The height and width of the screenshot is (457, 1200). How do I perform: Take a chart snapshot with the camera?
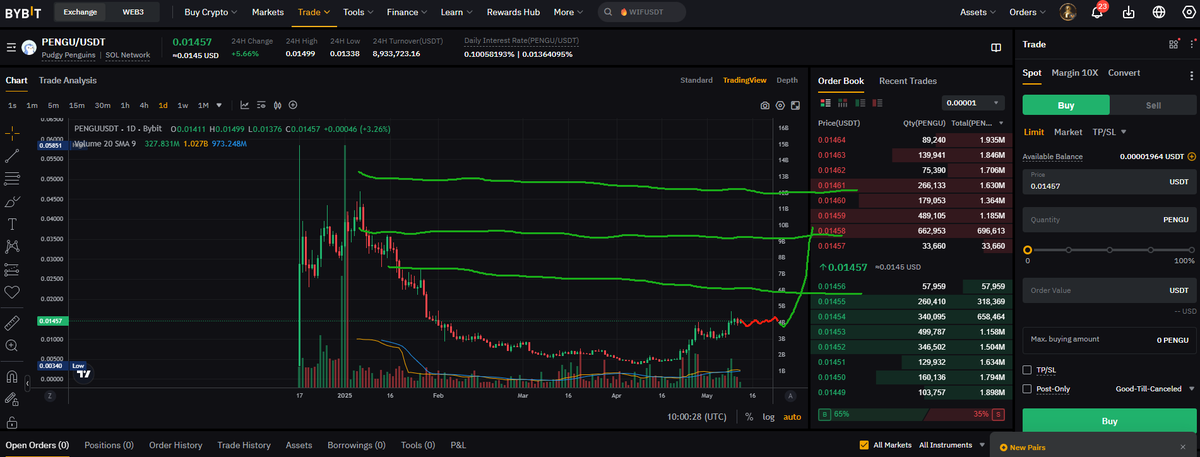pyautogui.click(x=765, y=105)
